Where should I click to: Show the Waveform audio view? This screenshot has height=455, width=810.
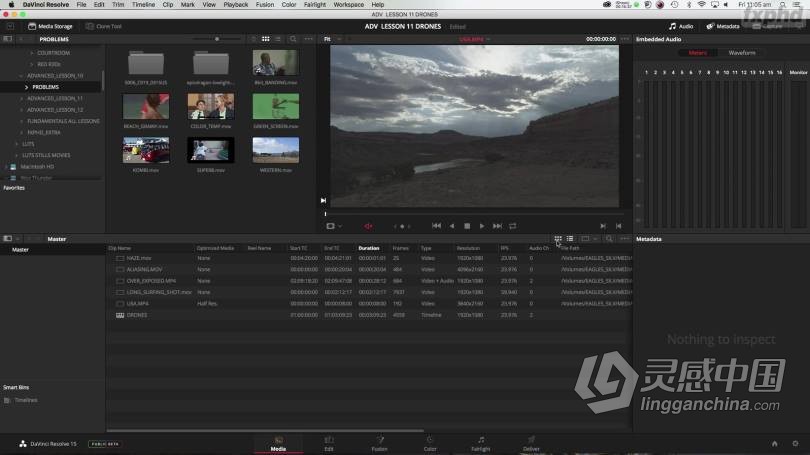pos(742,52)
